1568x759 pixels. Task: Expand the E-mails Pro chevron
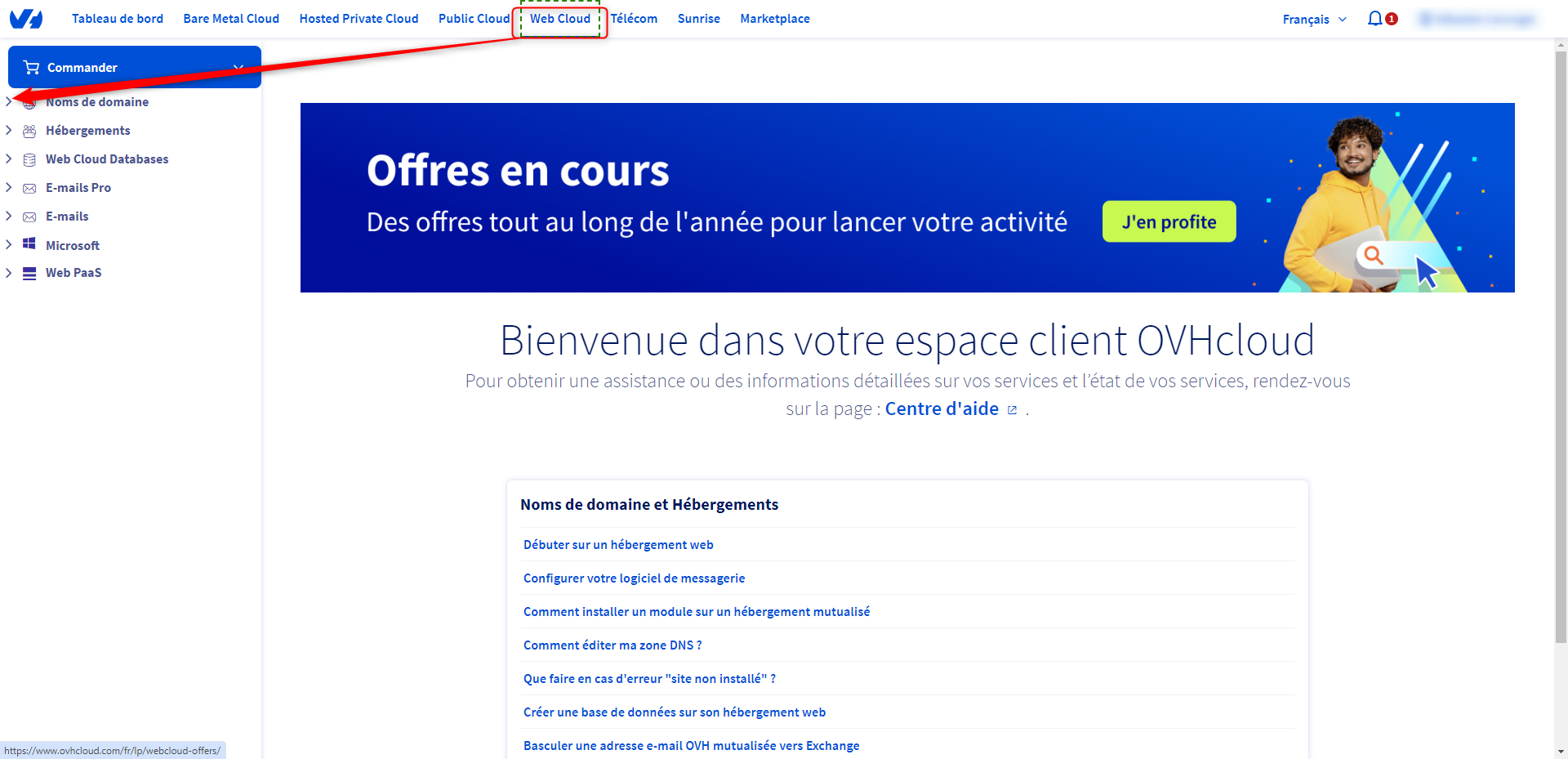pyautogui.click(x=8, y=187)
